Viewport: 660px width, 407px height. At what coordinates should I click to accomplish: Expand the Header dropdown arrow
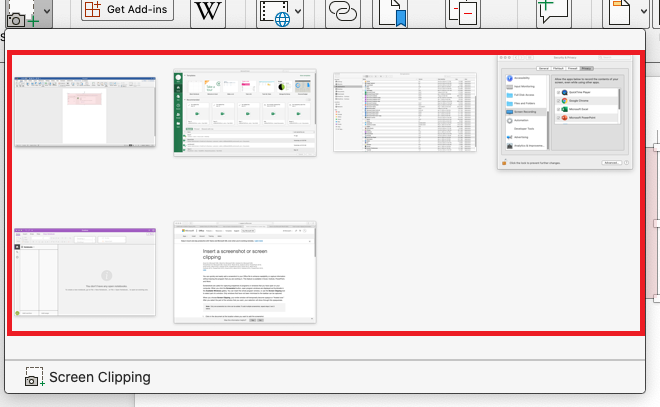coord(644,12)
